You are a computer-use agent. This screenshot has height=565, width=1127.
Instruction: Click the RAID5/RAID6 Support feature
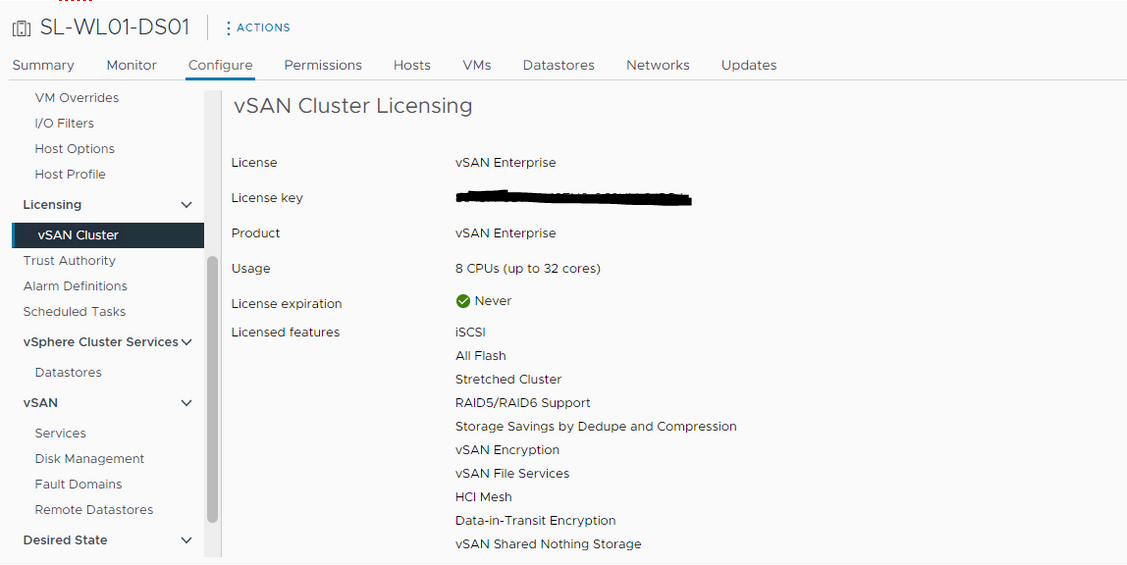523,403
